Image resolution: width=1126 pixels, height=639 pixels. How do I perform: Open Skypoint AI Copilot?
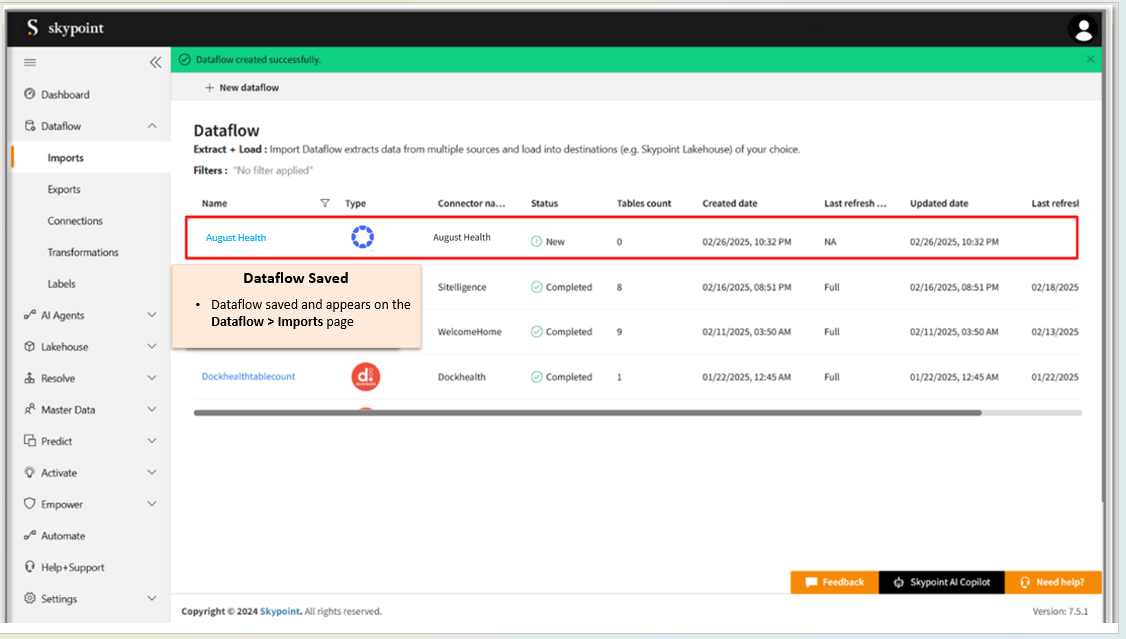pos(941,582)
